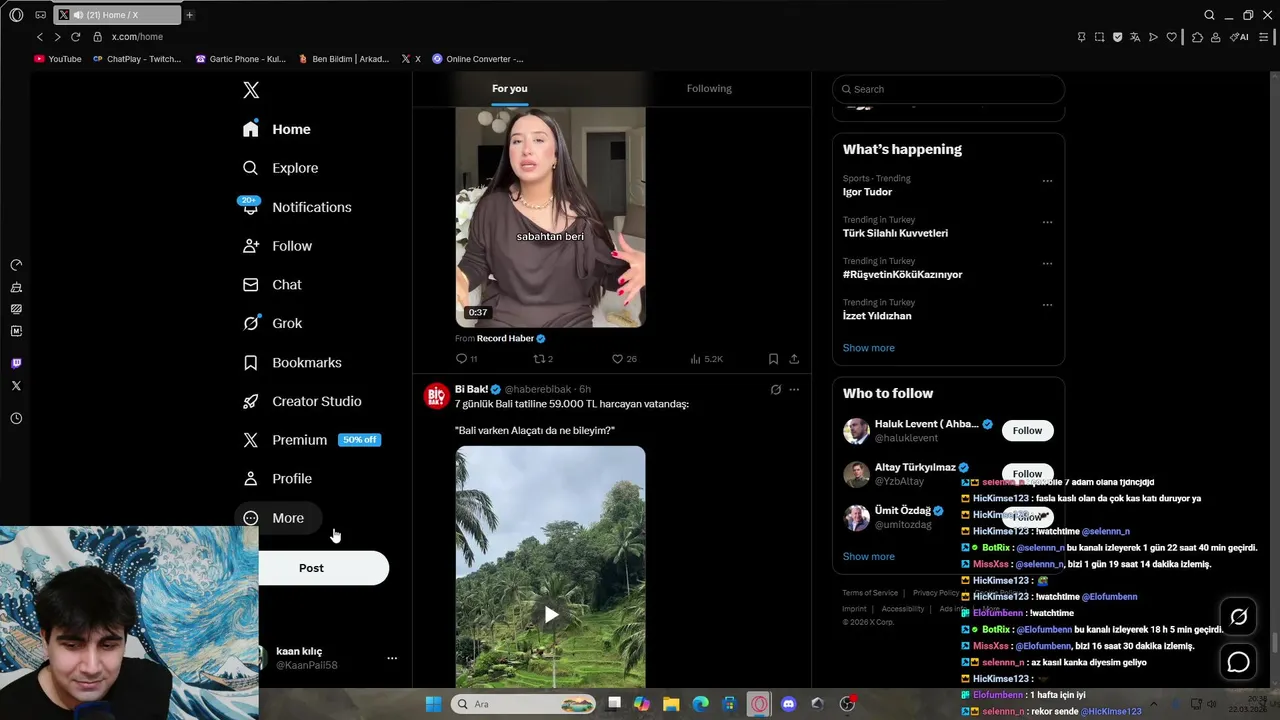Open more options on Bi Bak! post
This screenshot has width=1280, height=720.
[x=794, y=390]
